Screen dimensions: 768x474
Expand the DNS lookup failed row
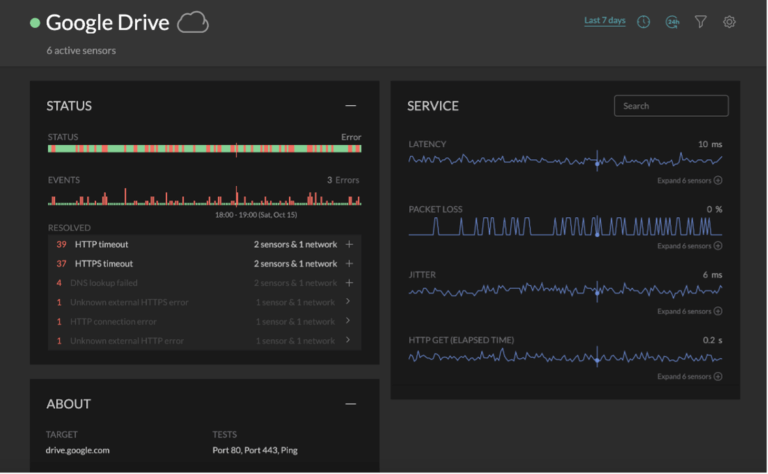click(x=349, y=283)
